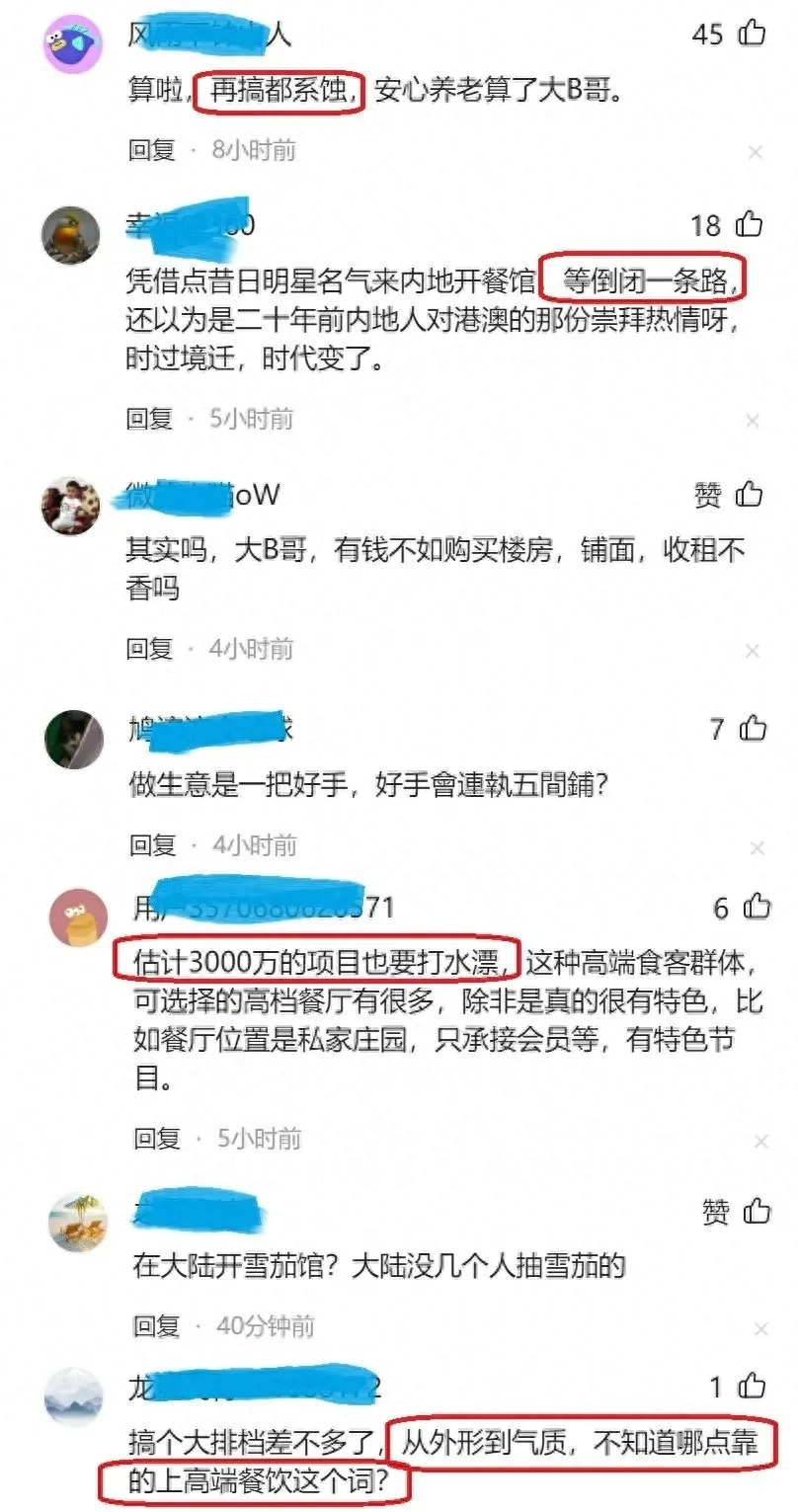Screen dimensions: 798x1512
Task: Like the 大排档 comment with 1 like
Action: coord(752,1387)
